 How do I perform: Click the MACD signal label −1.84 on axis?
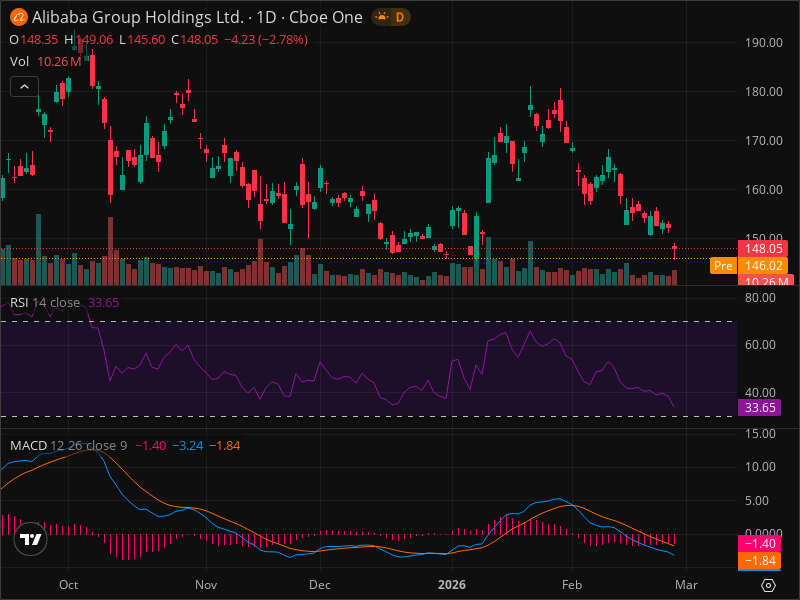pos(759,561)
